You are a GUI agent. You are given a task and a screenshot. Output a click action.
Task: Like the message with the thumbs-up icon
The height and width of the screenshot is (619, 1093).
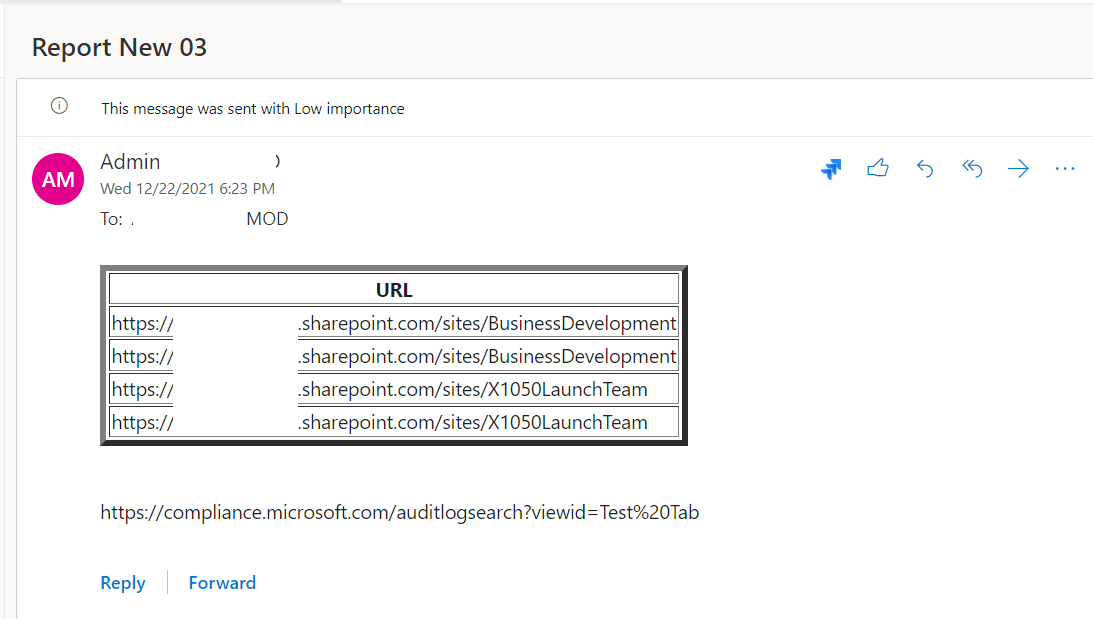(878, 168)
